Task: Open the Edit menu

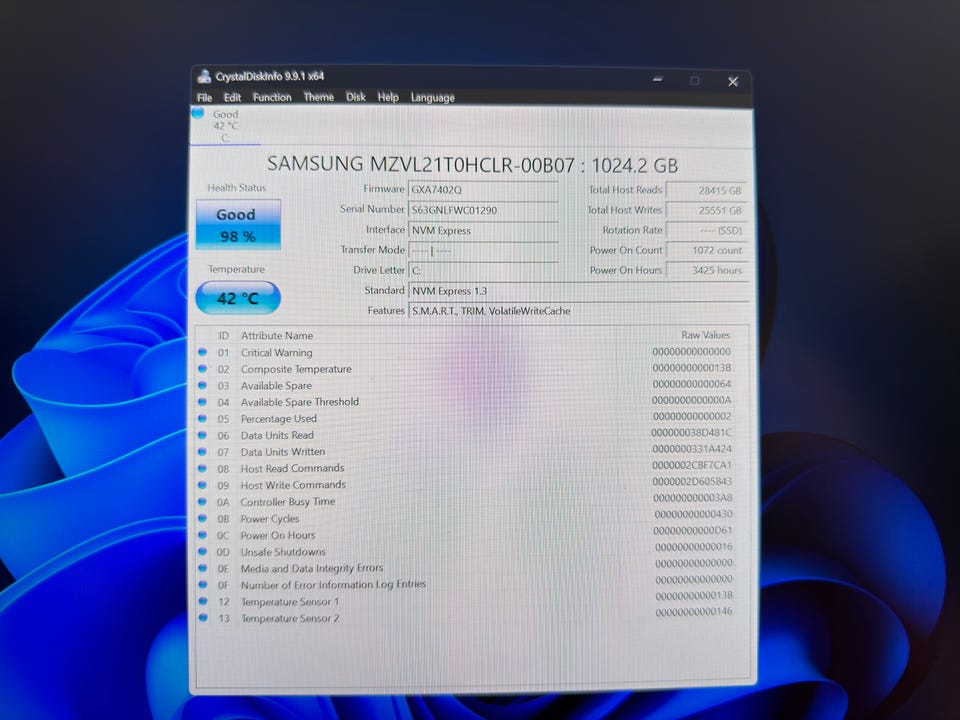Action: pos(232,97)
